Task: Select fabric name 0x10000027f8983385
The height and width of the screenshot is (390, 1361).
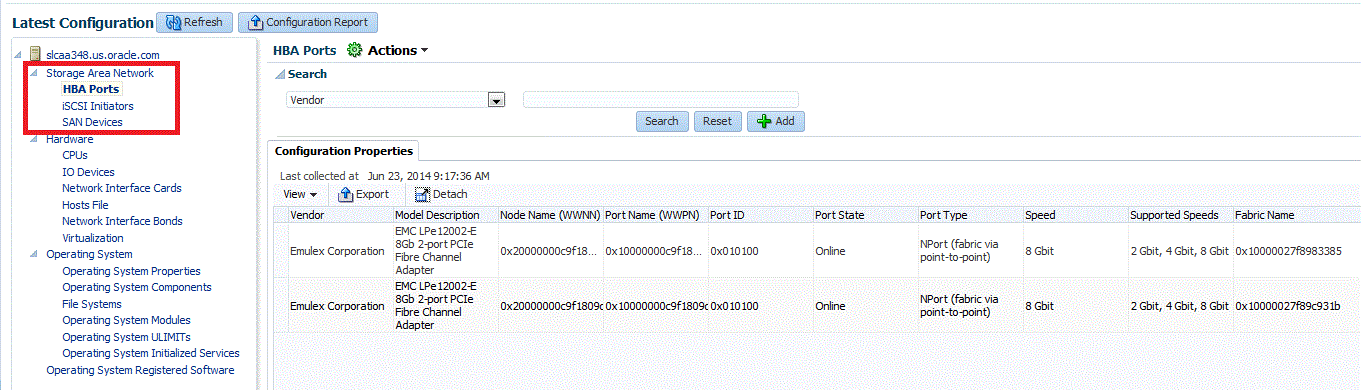Action: point(1288,251)
